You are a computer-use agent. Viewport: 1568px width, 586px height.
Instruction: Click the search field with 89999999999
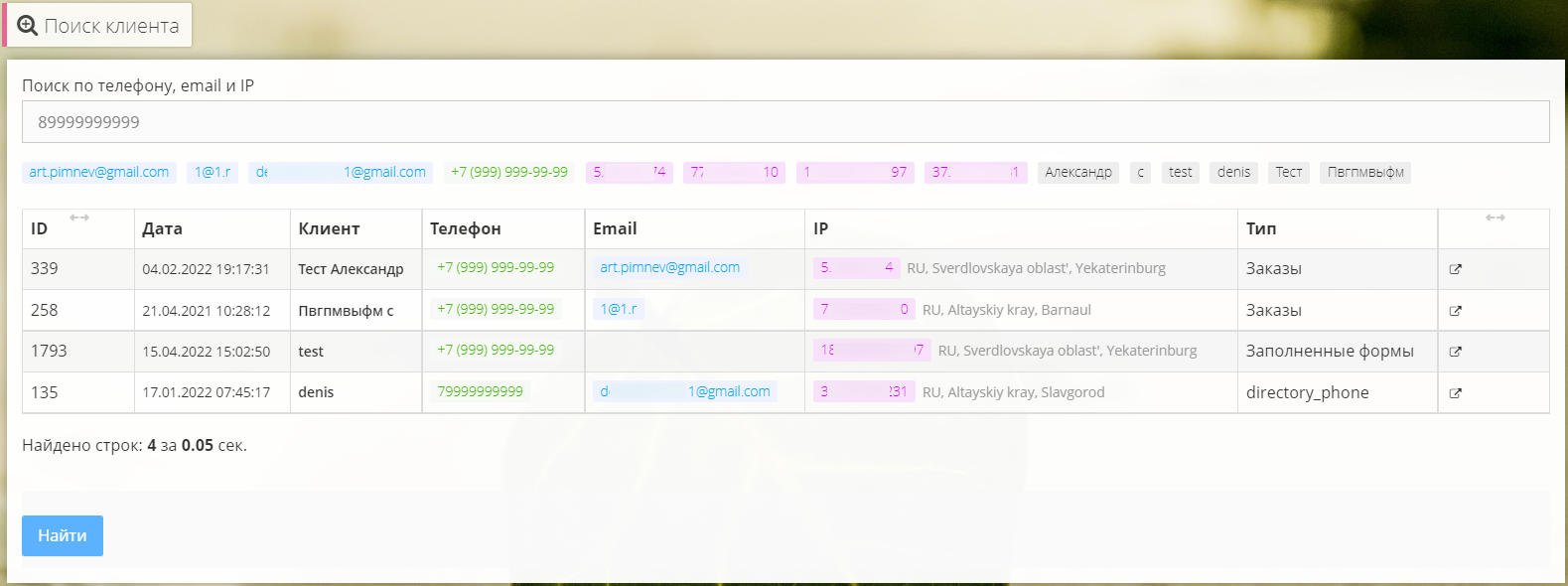784,122
